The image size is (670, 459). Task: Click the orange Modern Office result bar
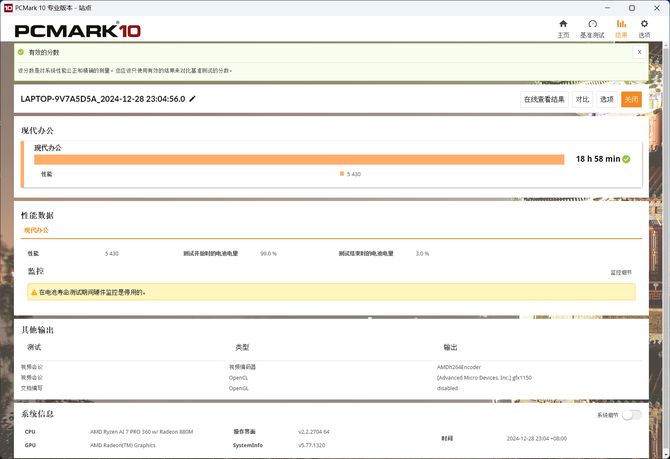click(299, 159)
